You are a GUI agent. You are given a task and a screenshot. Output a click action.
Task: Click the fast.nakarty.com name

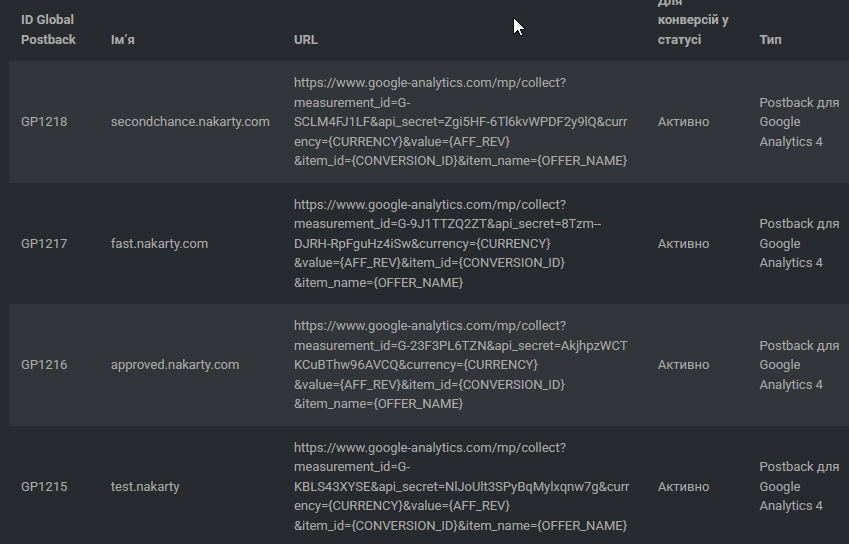pyautogui.click(x=159, y=244)
